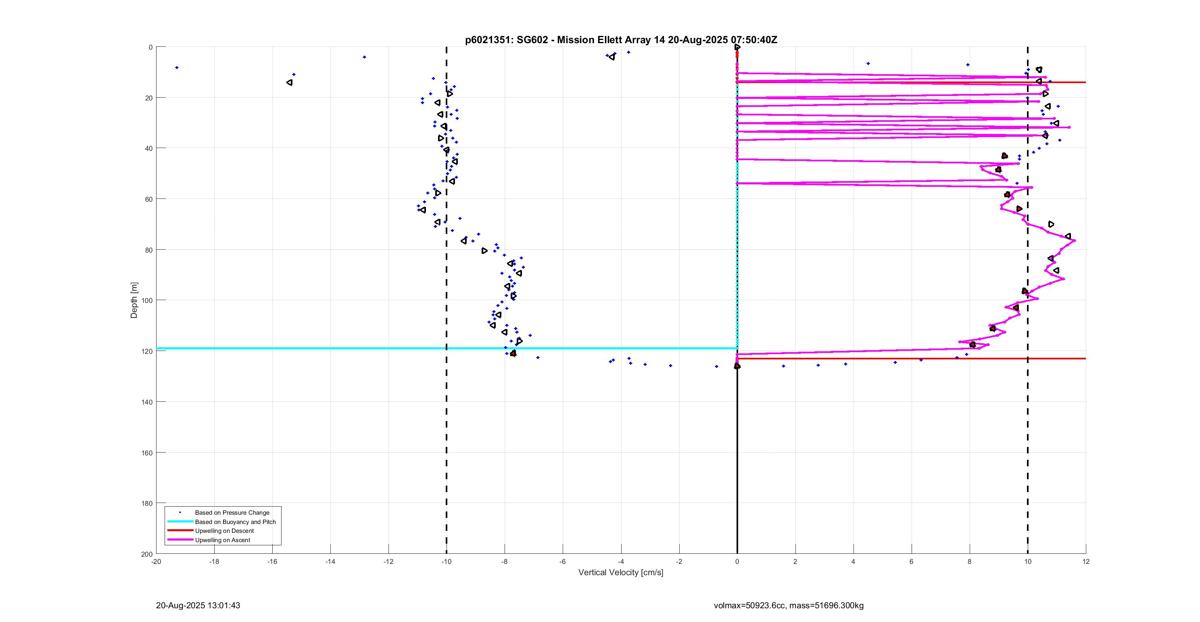Viewport: 1200px width, 622px height.
Task: Click the blue dot symbol in the legend
Action: 179,513
